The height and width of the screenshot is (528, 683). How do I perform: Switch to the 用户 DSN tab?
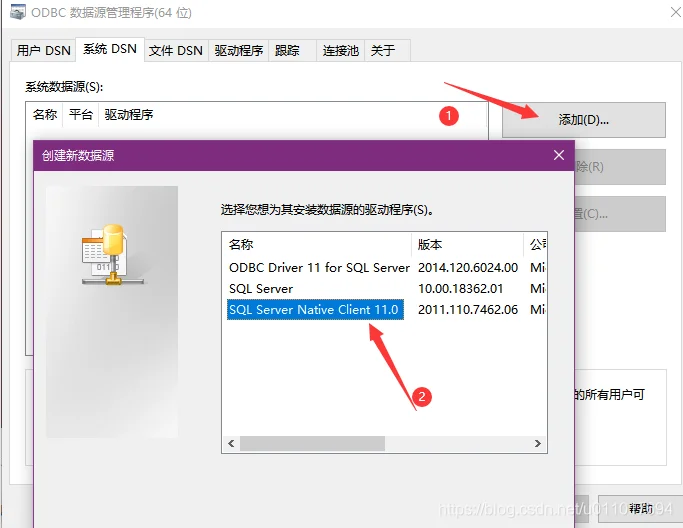(x=43, y=51)
